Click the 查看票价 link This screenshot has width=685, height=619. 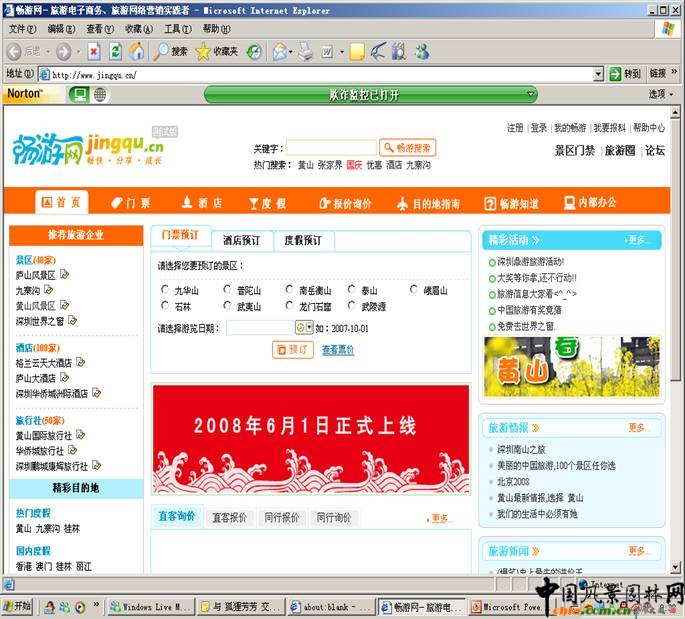coord(337,350)
